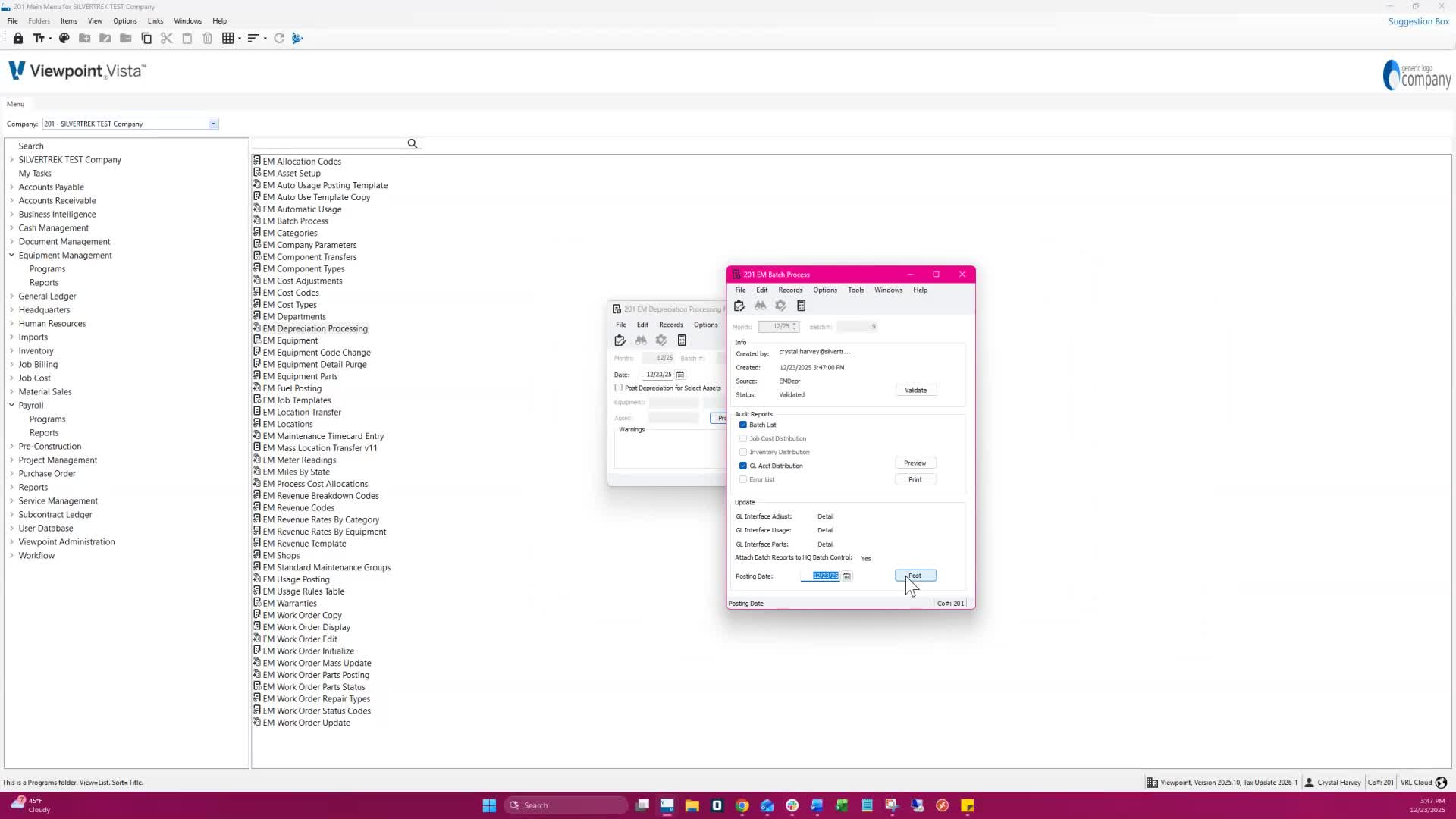Uncheck the Batch List audit report checkbox
Viewport: 1456px width, 819px height.
(743, 425)
